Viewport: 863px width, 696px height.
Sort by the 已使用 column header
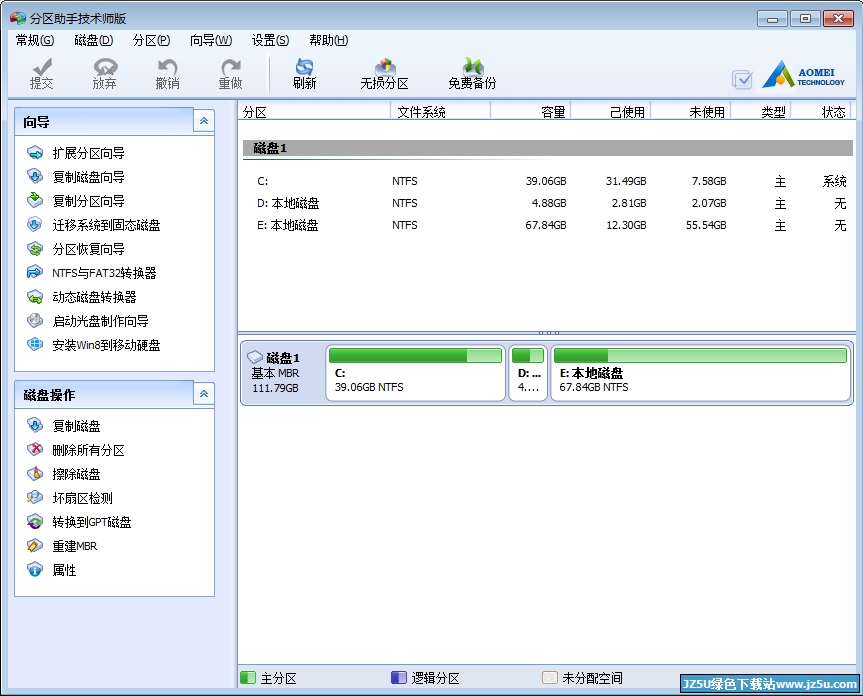pyautogui.click(x=611, y=112)
